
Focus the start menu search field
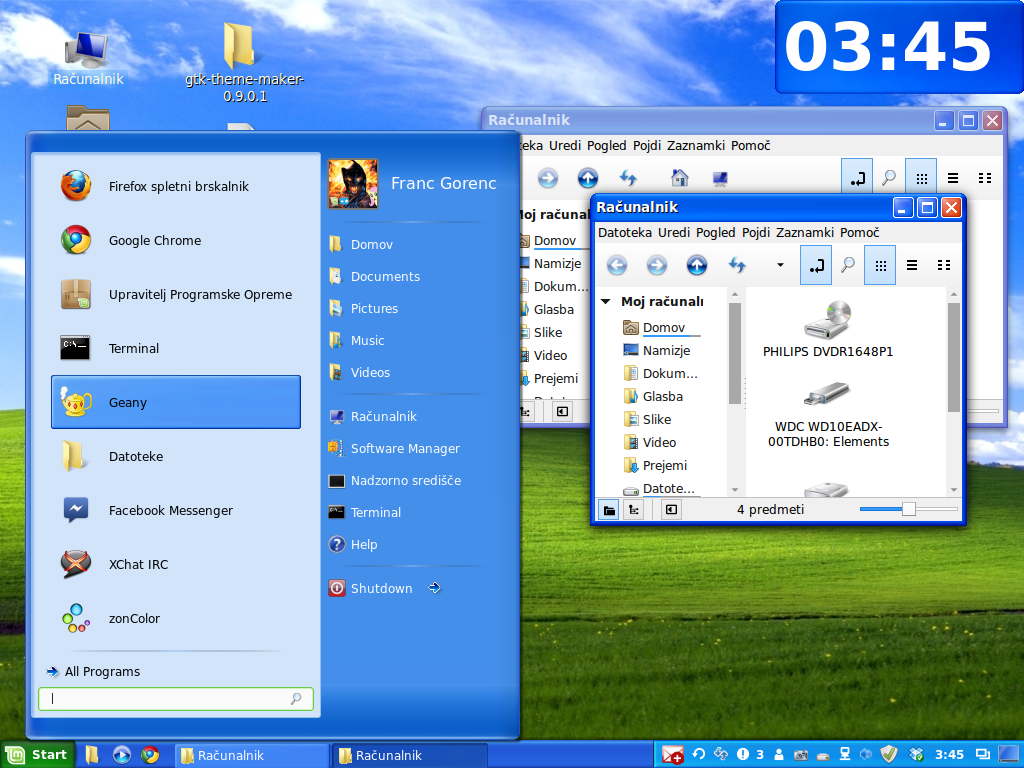pos(176,699)
